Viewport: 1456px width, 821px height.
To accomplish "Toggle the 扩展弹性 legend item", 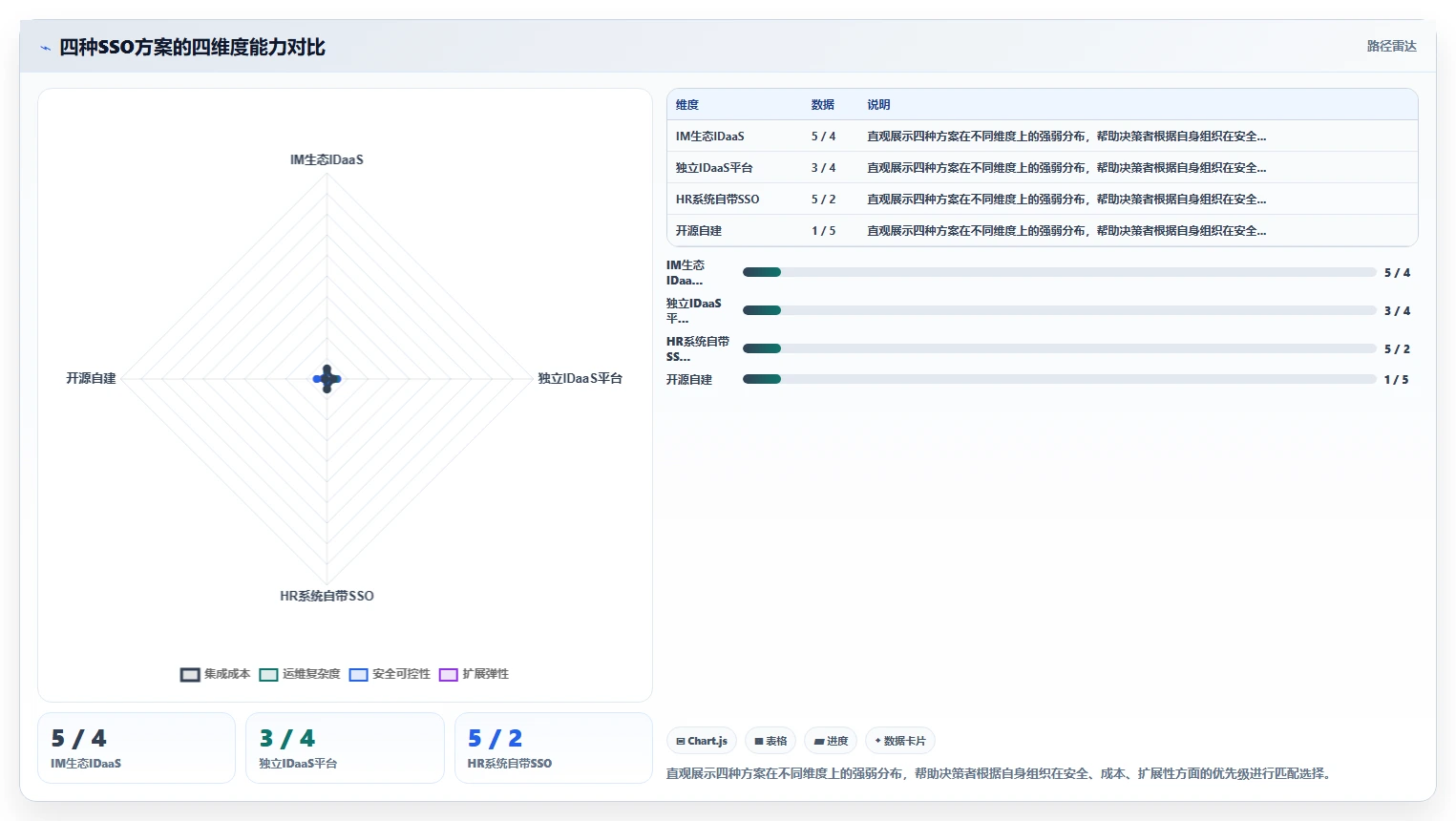I will point(474,674).
